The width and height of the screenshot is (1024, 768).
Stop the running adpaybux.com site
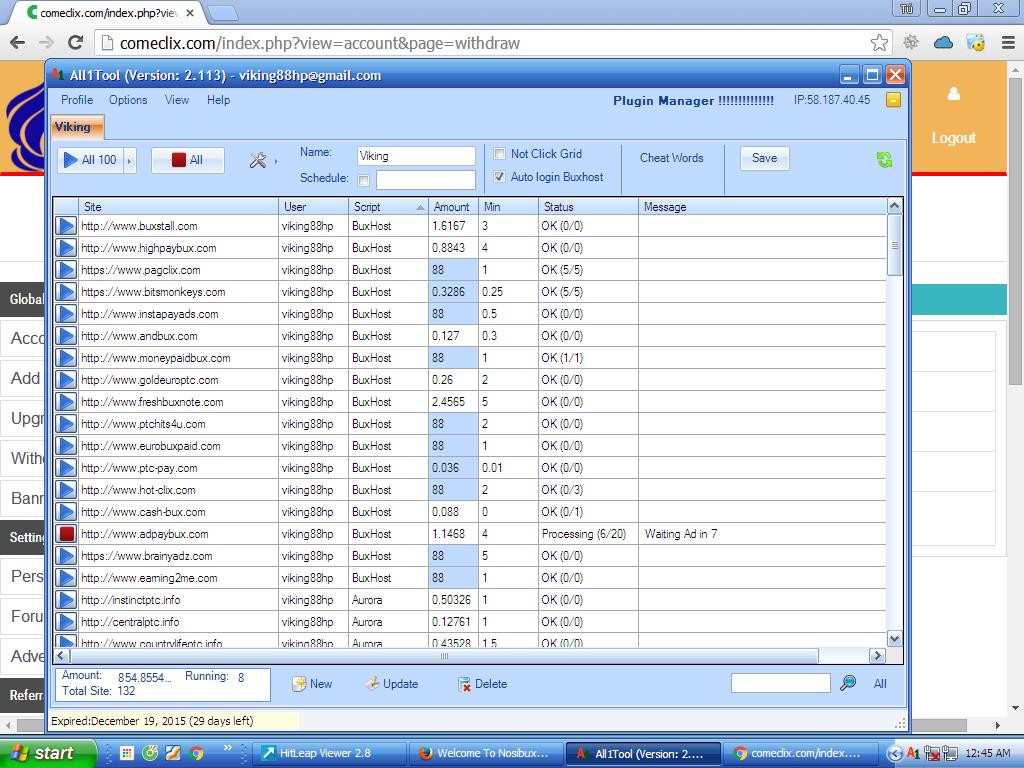(x=66, y=534)
